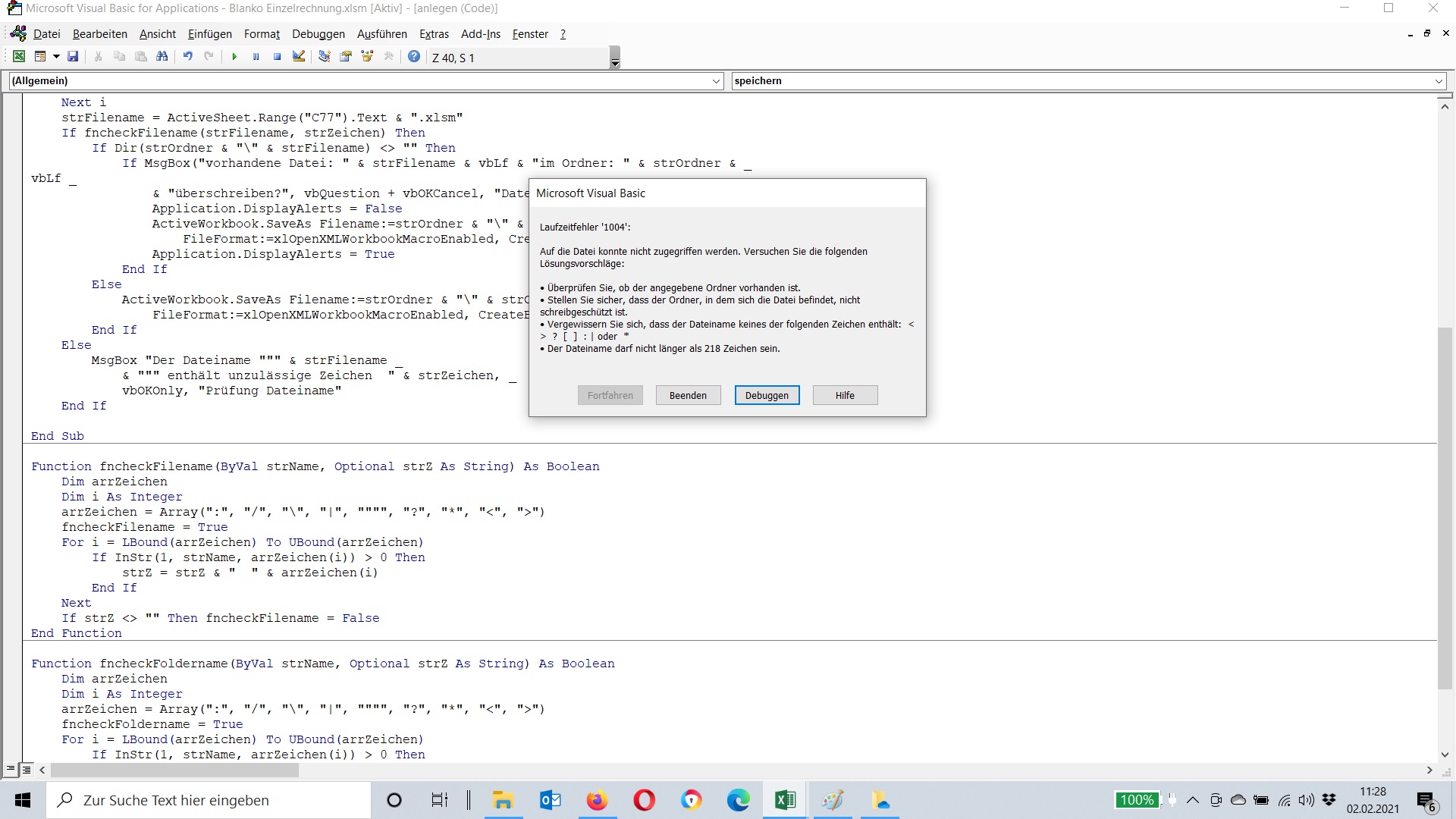Click horizontal scrollbar left arrow
Image resolution: width=1456 pixels, height=819 pixels.
[42, 770]
